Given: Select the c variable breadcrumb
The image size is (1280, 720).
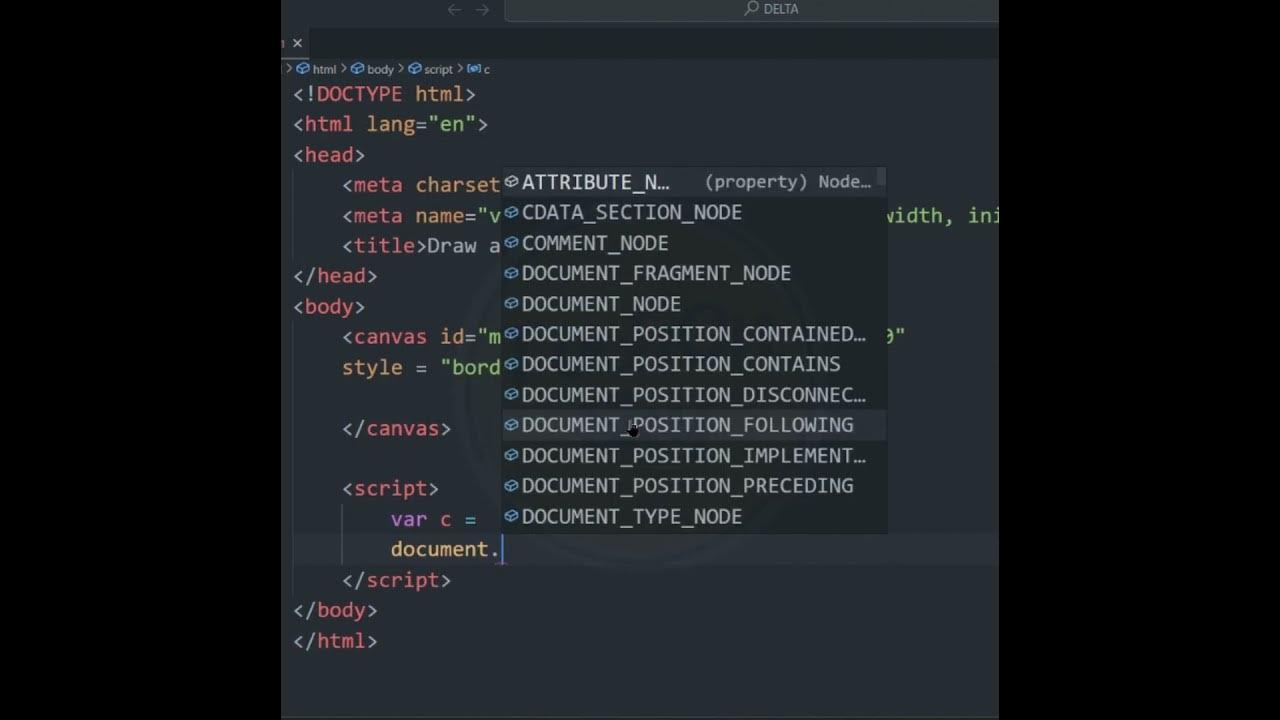Looking at the screenshot, I should pyautogui.click(x=479, y=69).
